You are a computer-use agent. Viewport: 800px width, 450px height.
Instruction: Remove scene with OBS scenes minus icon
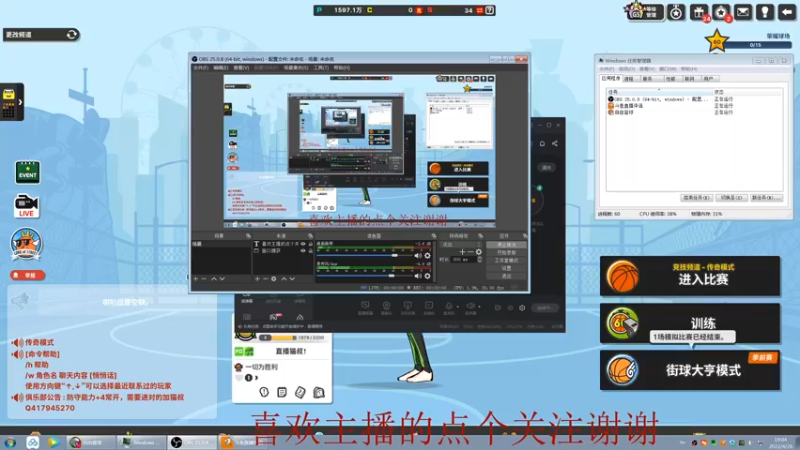click(204, 279)
